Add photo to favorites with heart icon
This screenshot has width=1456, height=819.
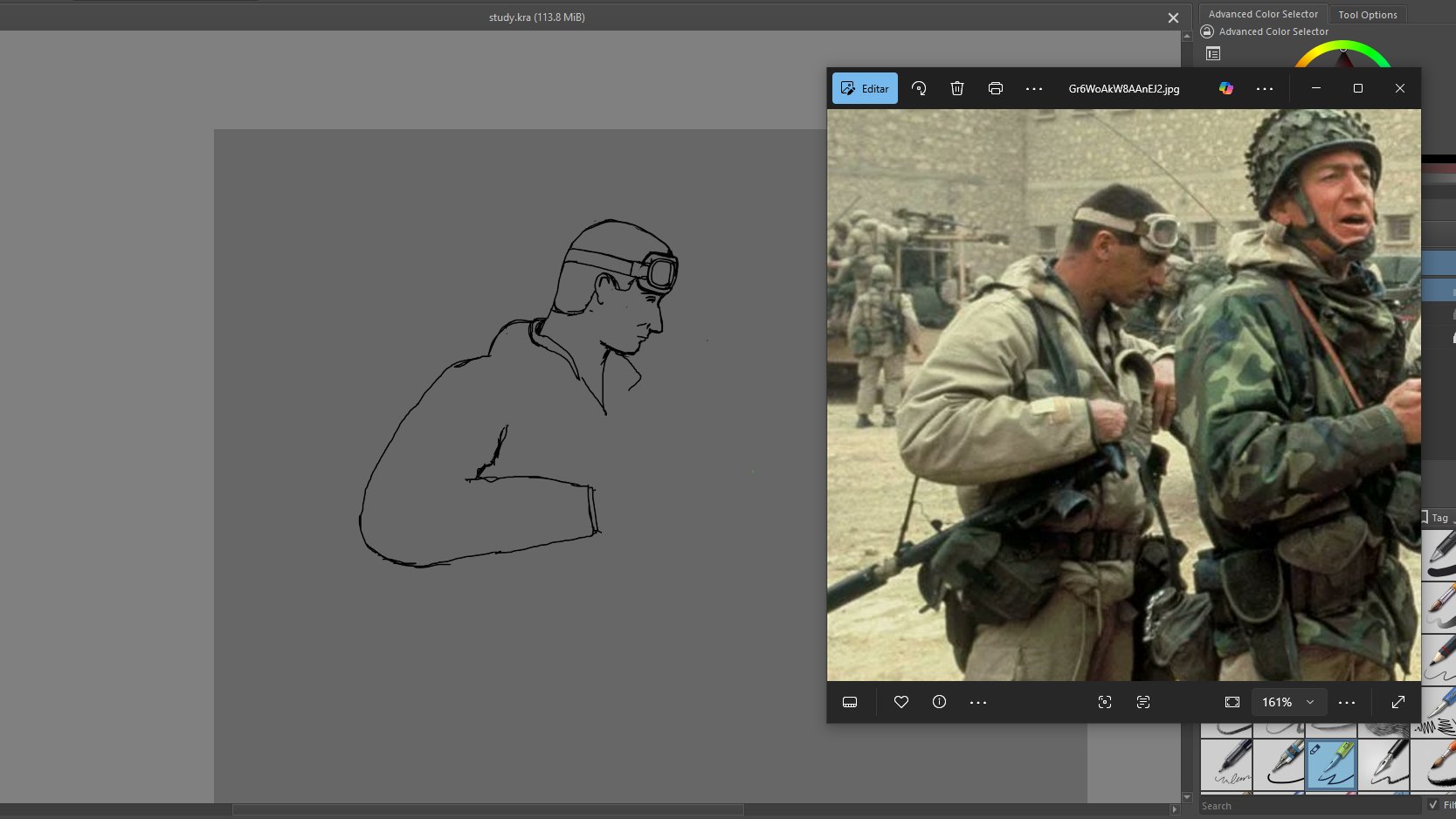coord(901,702)
